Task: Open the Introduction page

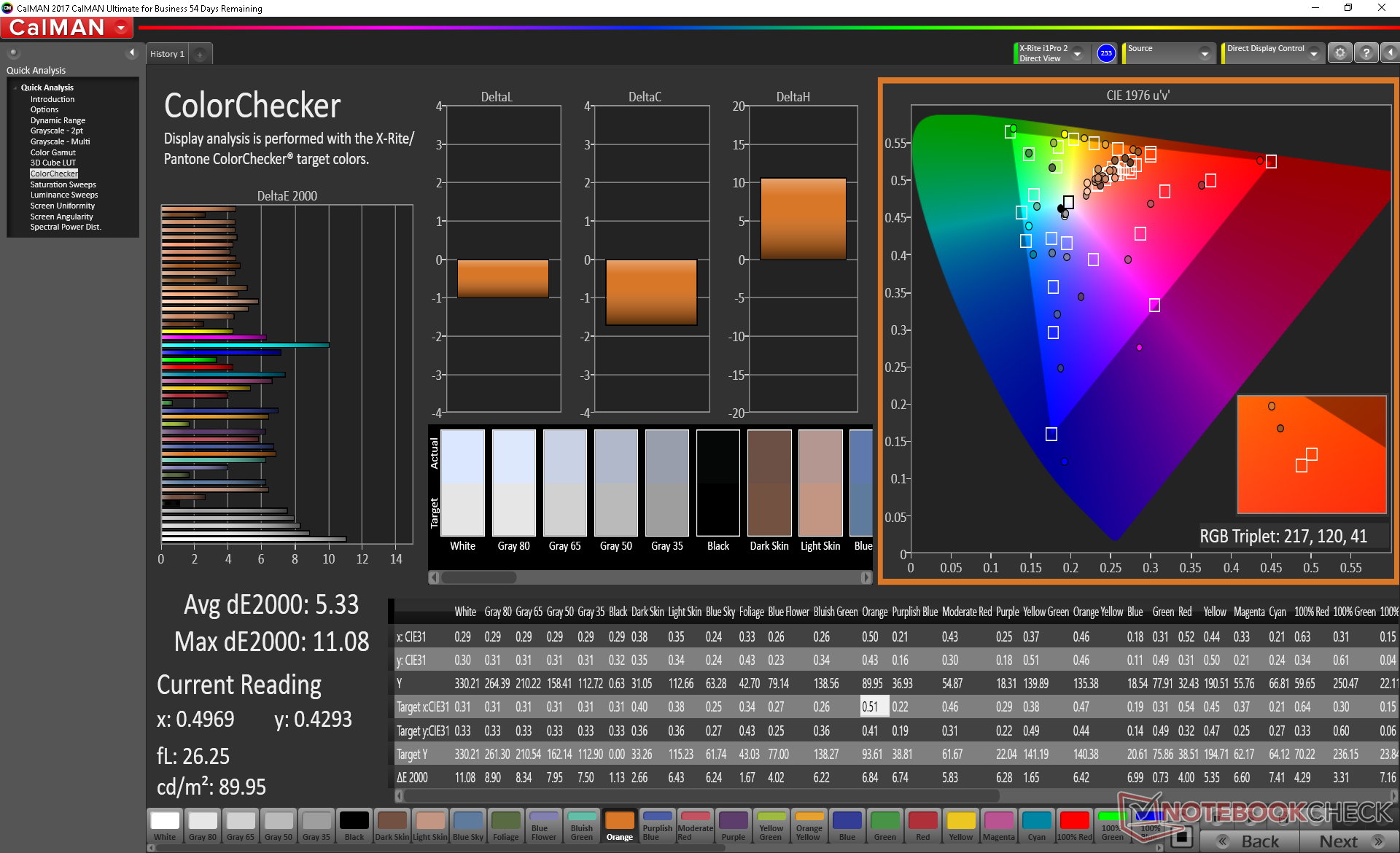Action: tap(52, 99)
